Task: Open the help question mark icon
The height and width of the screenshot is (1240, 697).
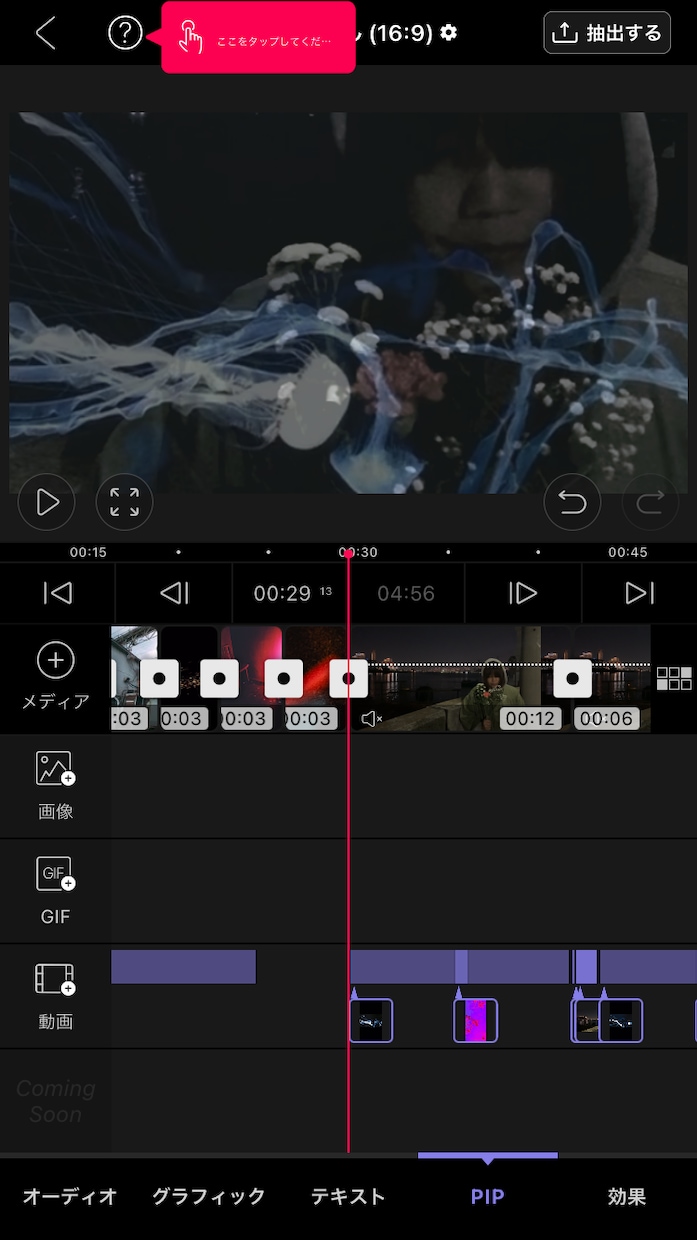Action: click(x=125, y=33)
